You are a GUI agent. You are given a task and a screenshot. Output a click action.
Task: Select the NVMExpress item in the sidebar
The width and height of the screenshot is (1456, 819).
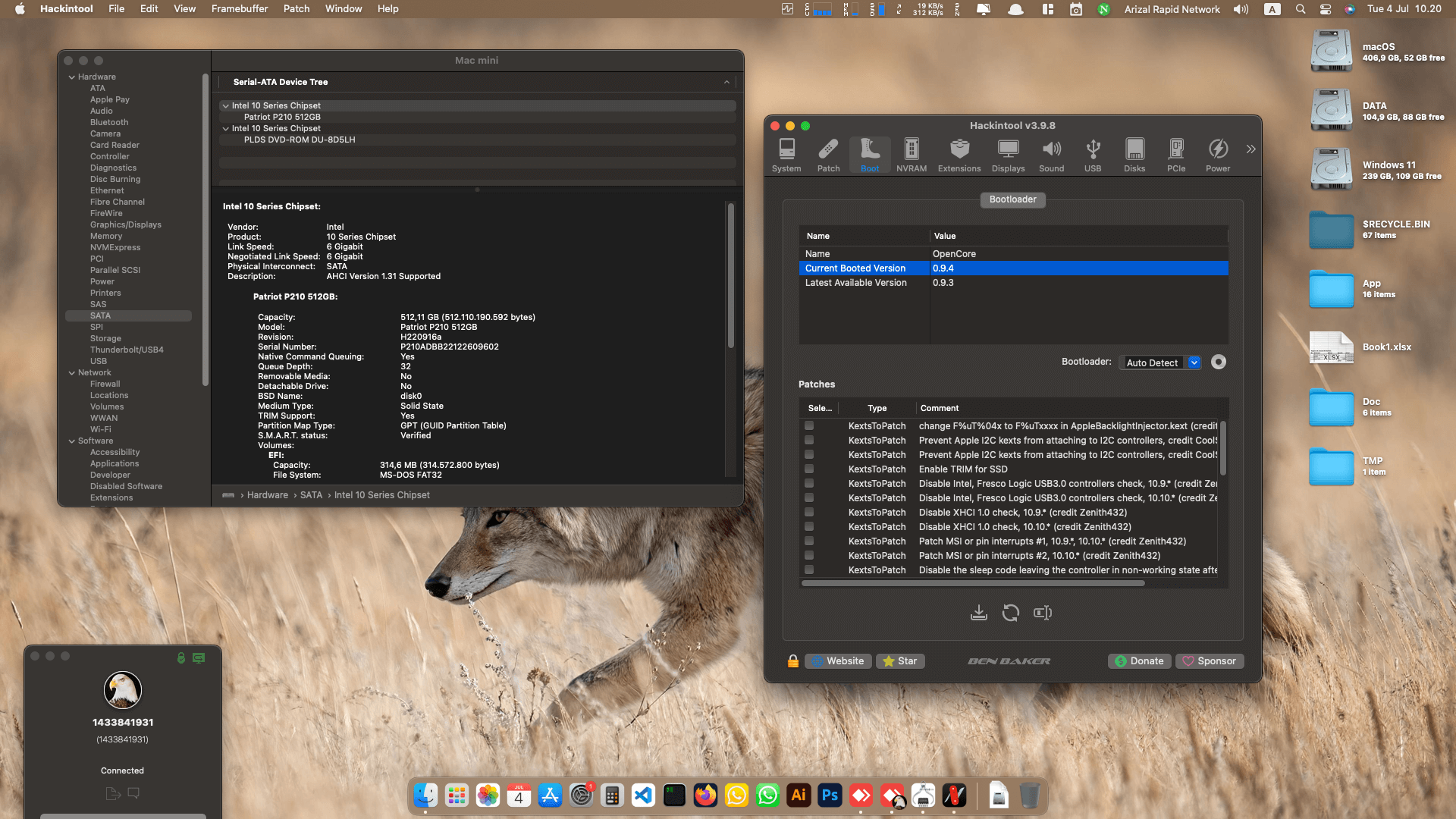[115, 248]
